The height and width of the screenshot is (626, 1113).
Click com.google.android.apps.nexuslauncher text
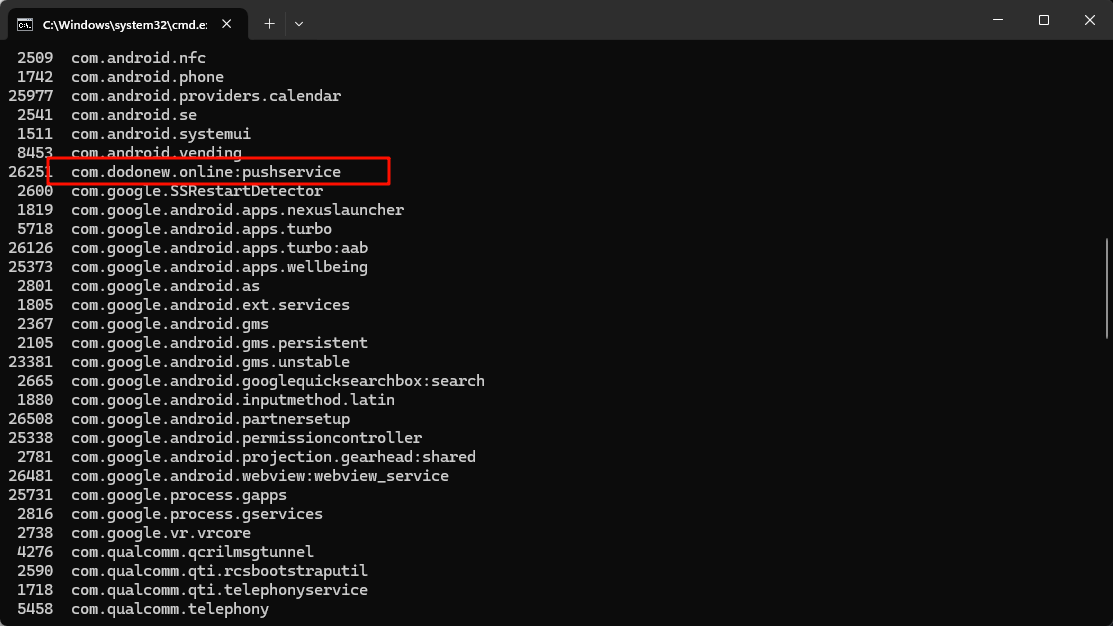[x=237, y=210]
